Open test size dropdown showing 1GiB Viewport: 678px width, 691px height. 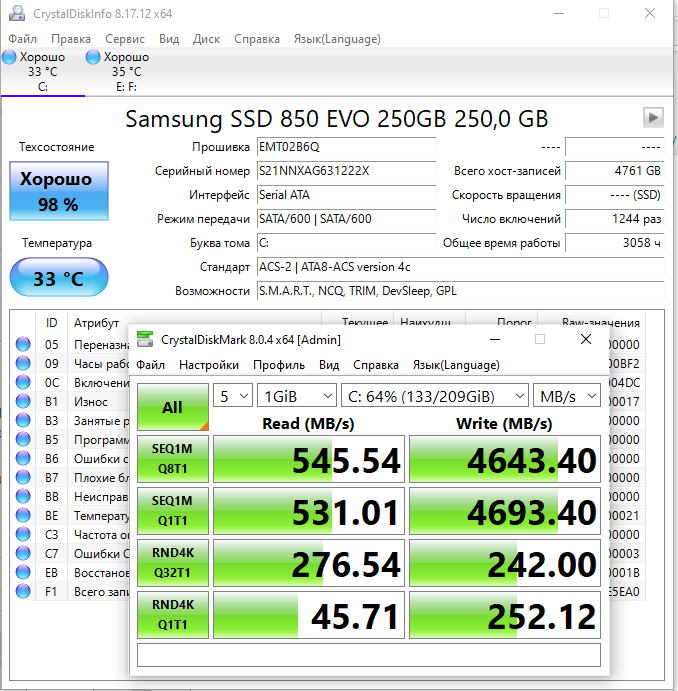(296, 396)
